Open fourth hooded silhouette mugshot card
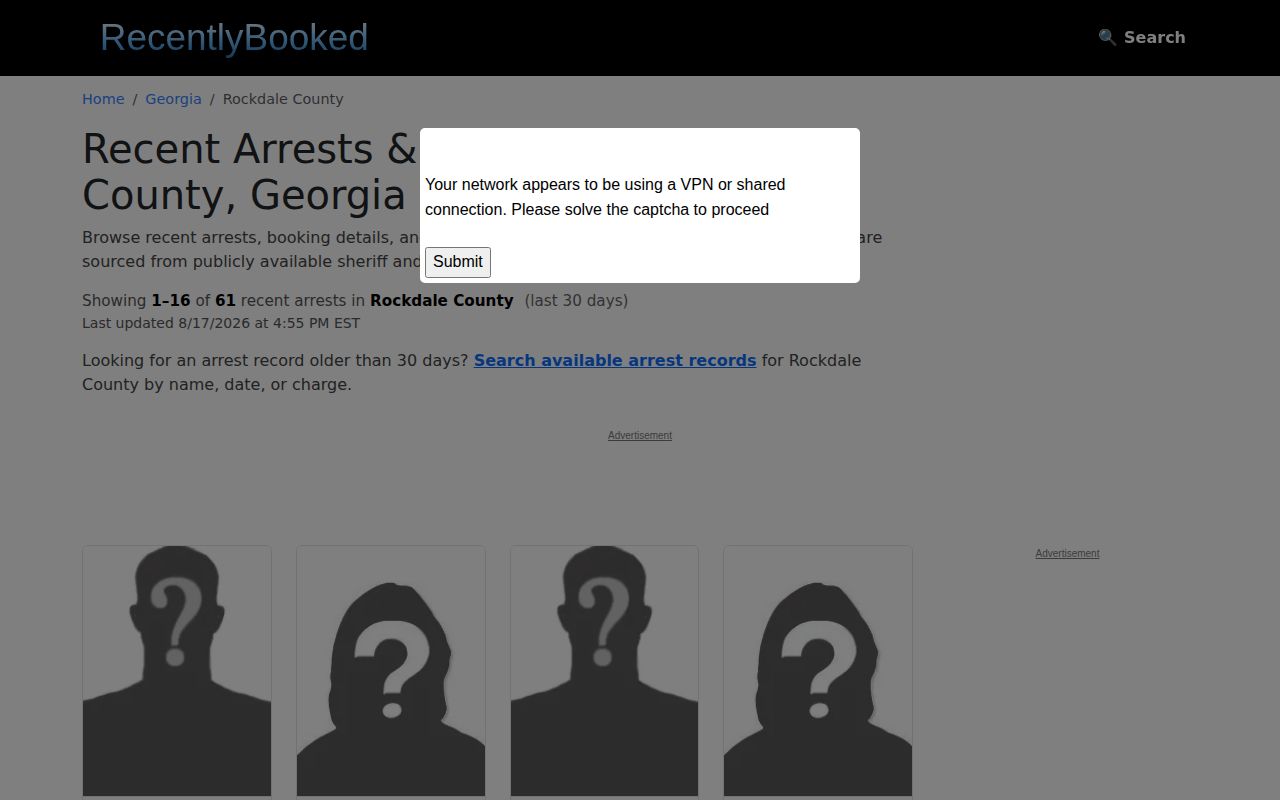The width and height of the screenshot is (1280, 800). tap(818, 671)
